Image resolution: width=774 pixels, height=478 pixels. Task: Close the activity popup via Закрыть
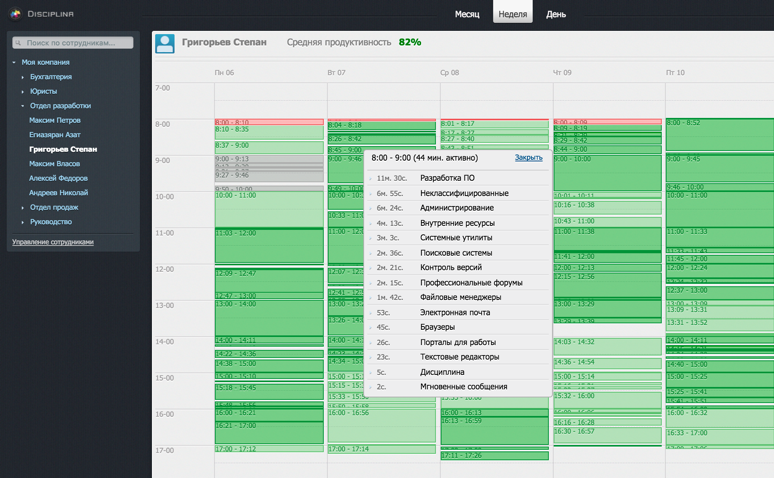click(x=528, y=158)
